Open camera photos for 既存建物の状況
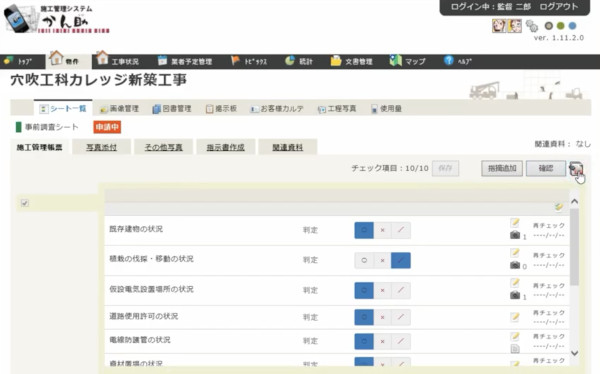 click(515, 235)
